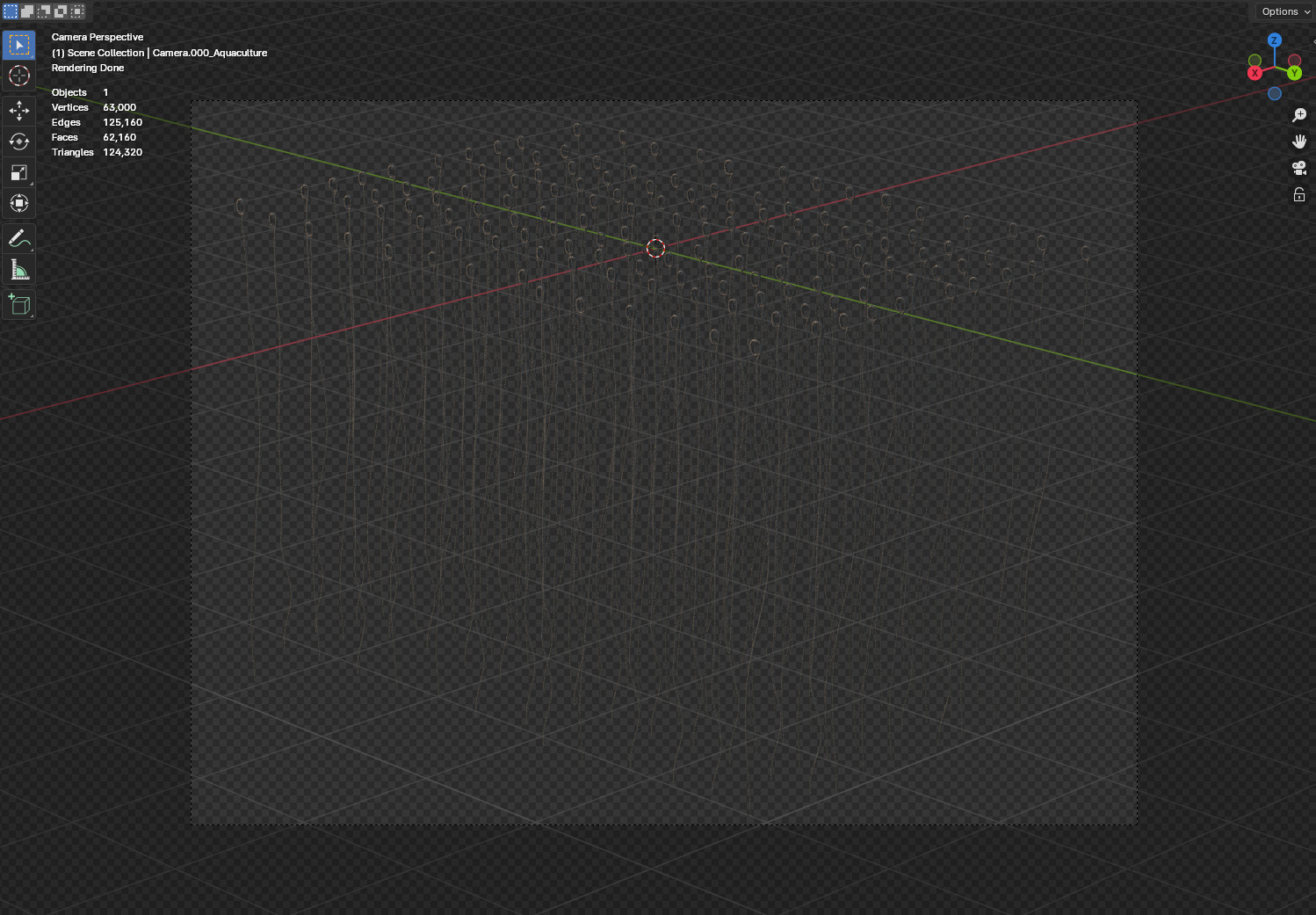Viewport: 1316px width, 915px height.
Task: Toggle camera view with the camera icon
Action: point(1299,168)
